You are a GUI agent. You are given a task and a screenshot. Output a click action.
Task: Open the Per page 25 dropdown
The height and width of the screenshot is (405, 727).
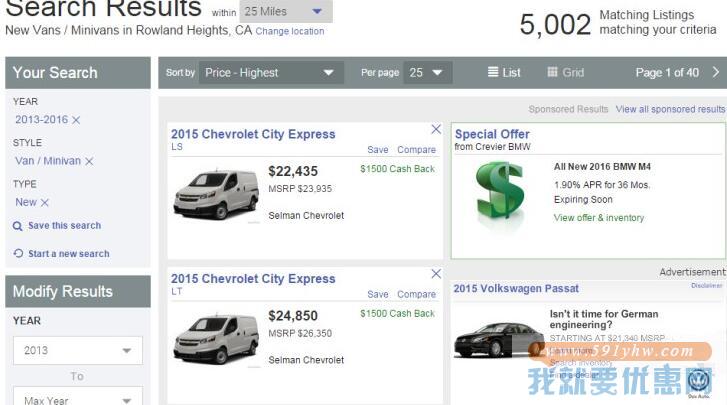pyautogui.click(x=427, y=73)
